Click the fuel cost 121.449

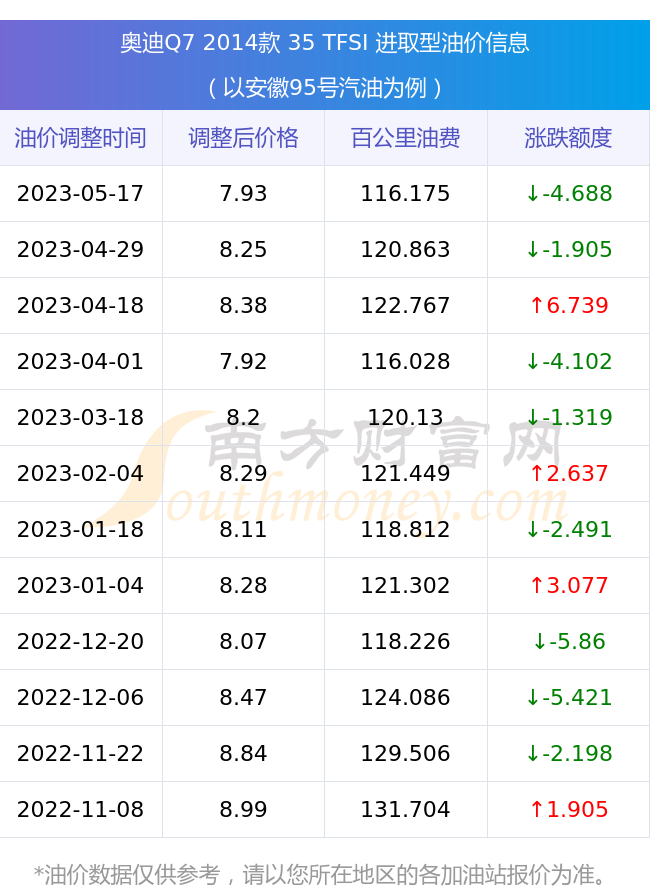pos(406,473)
